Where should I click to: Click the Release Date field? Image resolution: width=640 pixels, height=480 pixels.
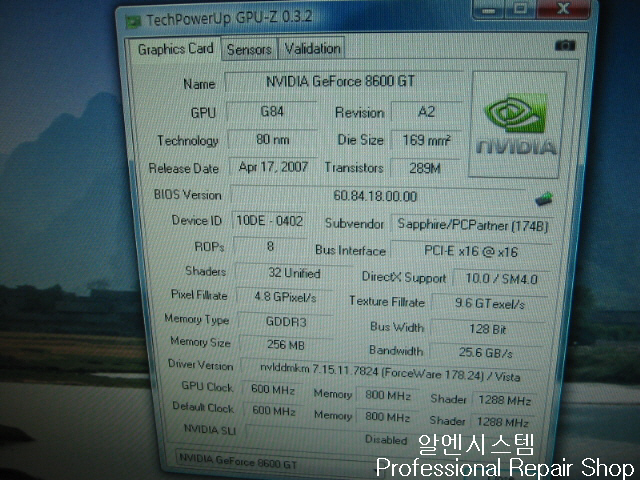point(273,167)
